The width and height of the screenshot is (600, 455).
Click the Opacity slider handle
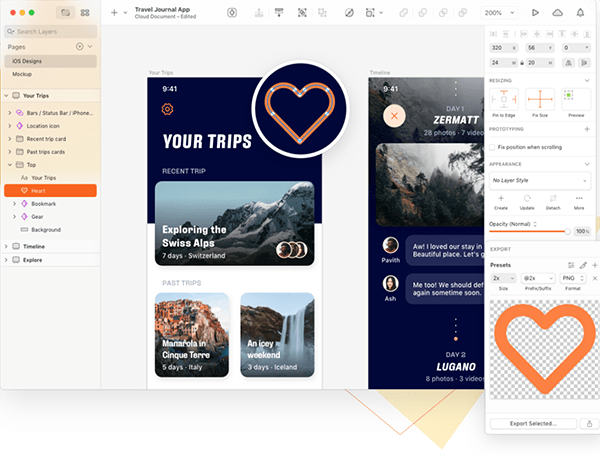(568, 231)
